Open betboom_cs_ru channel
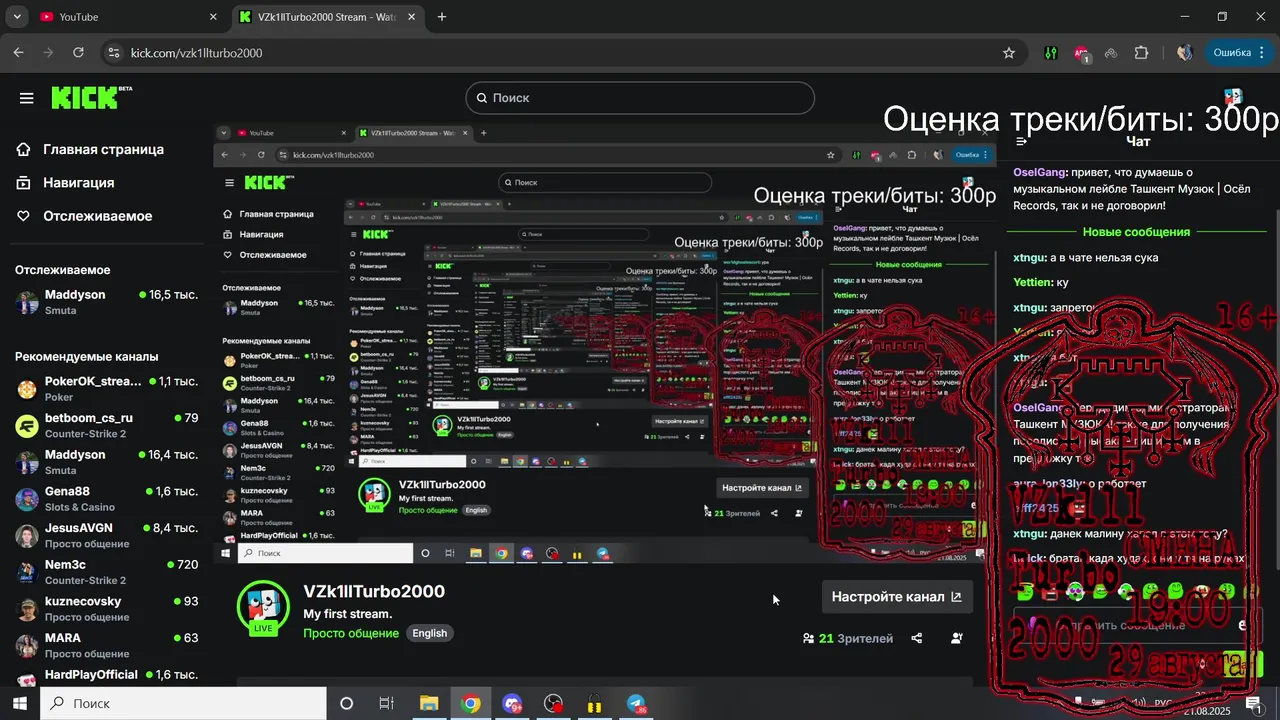The image size is (1280, 720). (x=107, y=425)
